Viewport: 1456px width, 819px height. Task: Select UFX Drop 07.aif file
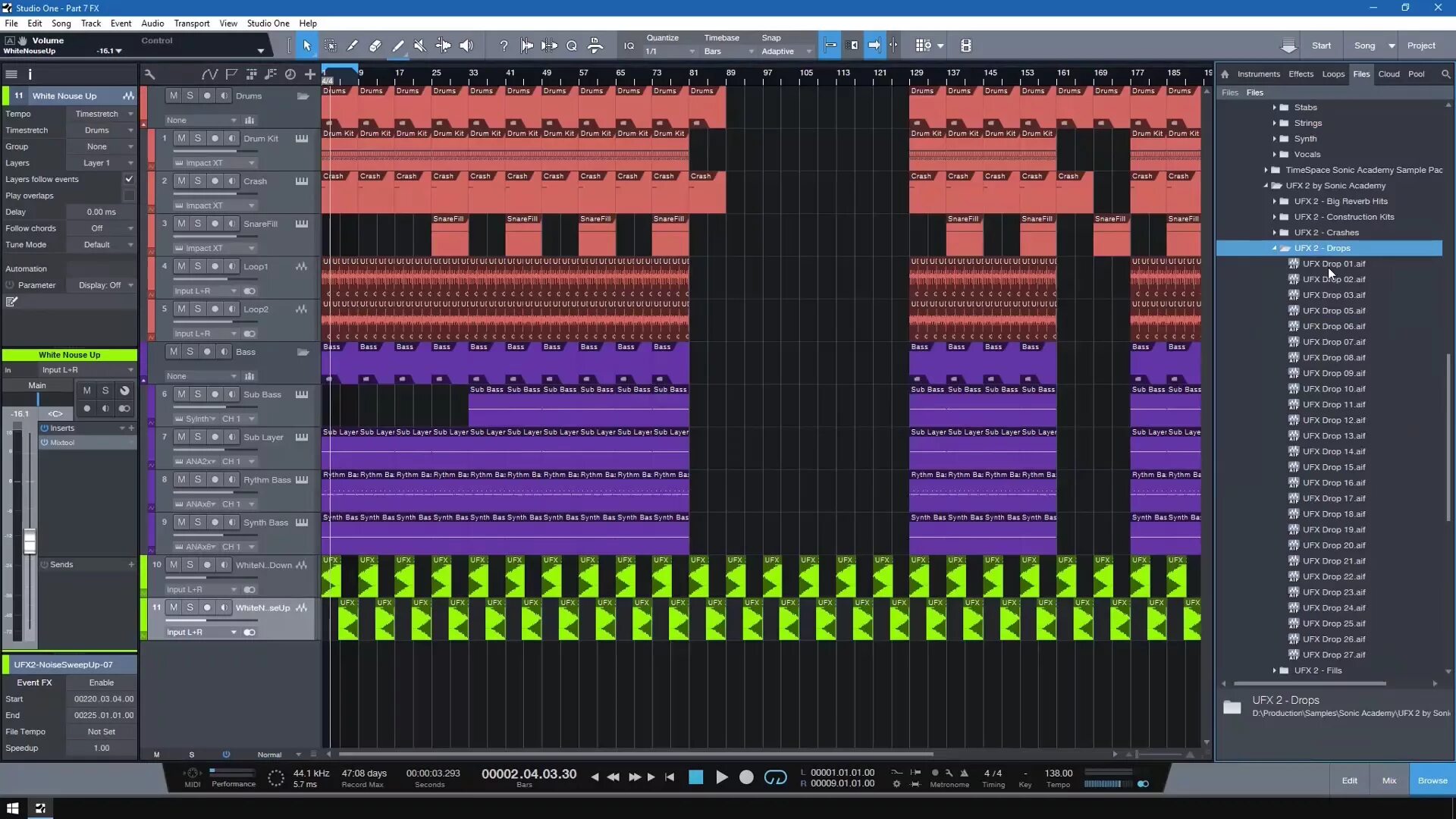[x=1333, y=342]
